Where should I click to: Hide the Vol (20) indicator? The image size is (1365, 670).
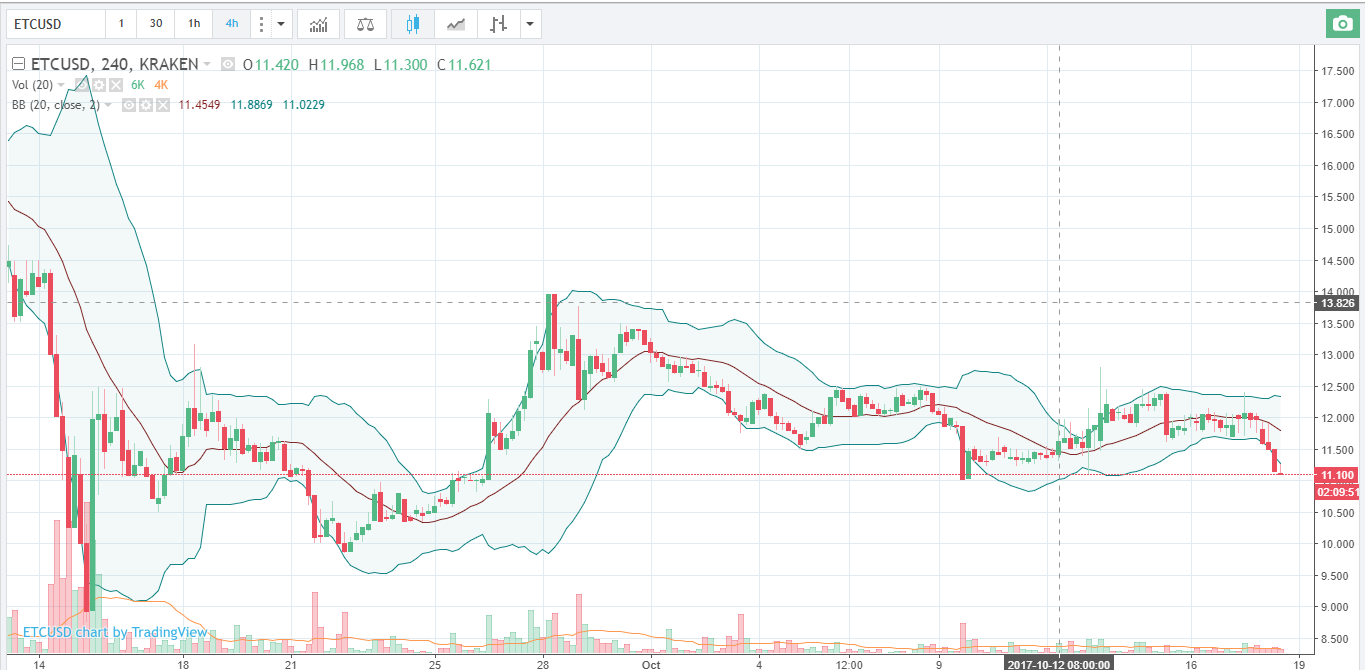click(83, 85)
